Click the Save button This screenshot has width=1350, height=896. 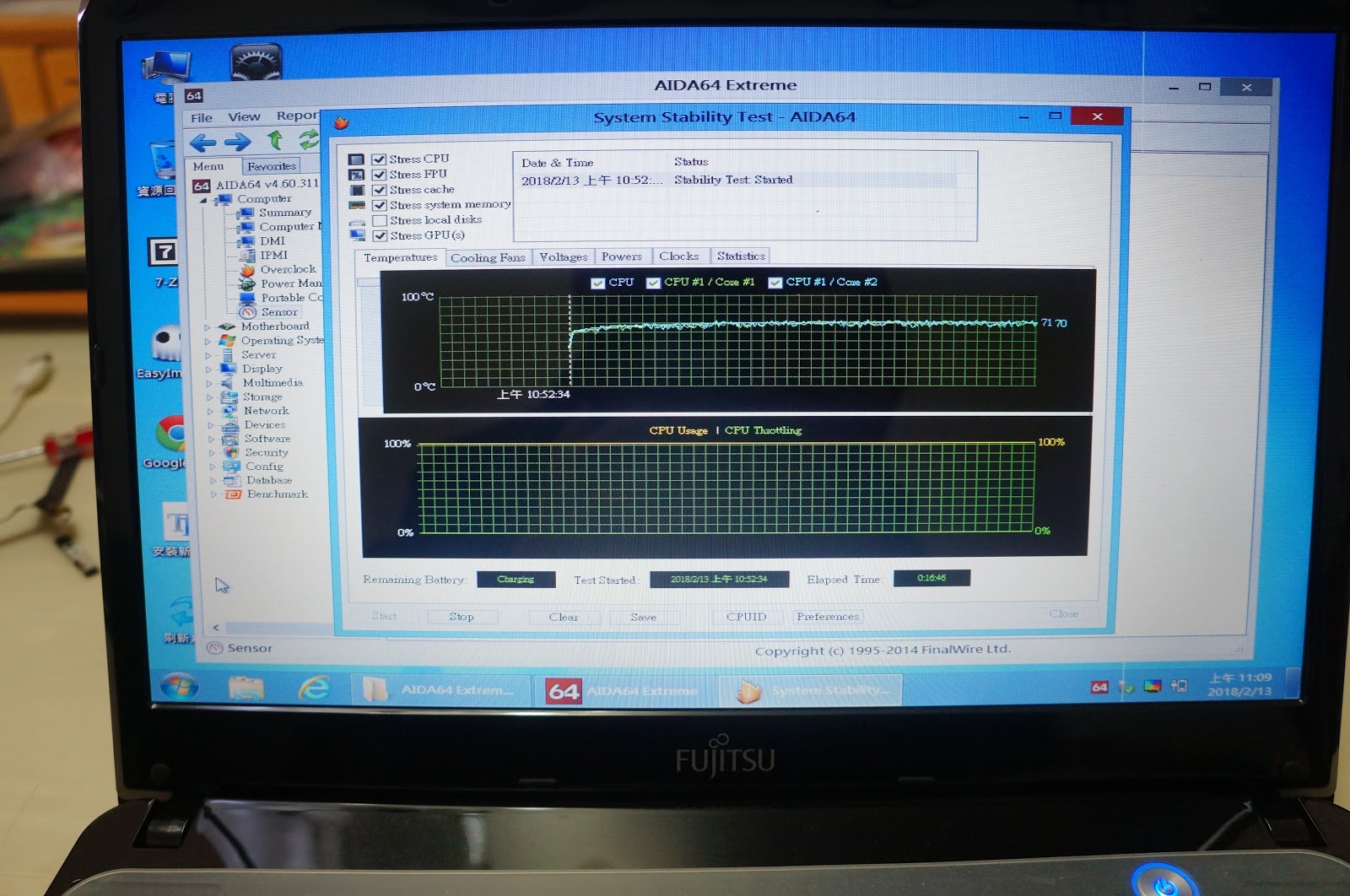[643, 617]
